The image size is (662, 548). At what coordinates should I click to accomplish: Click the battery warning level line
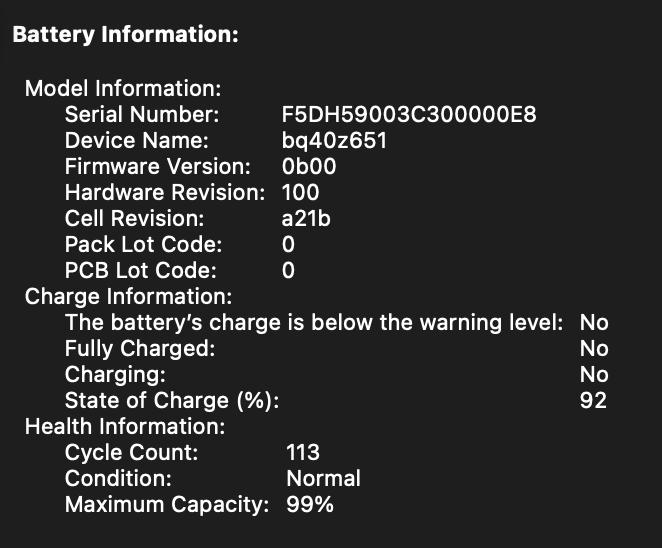[x=314, y=322]
